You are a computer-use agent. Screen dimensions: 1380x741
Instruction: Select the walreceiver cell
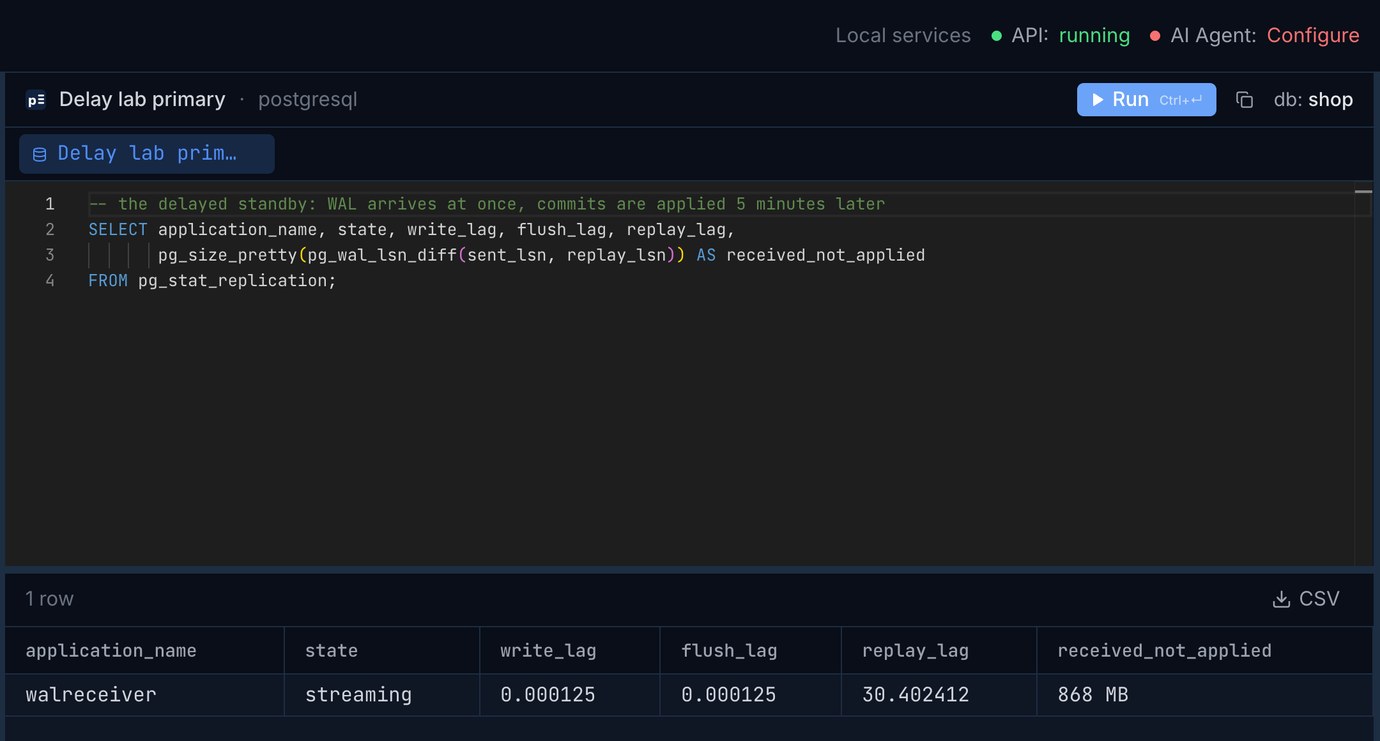145,695
